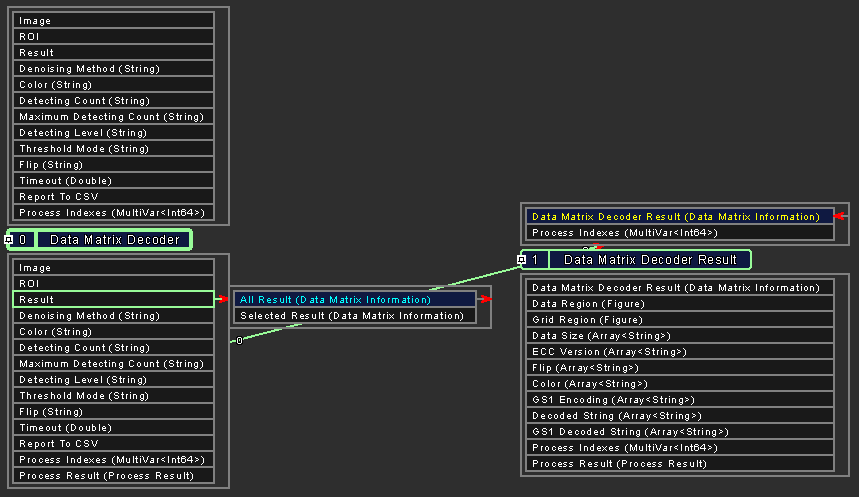Choose All Result (Data Matrix Information)
The height and width of the screenshot is (497, 859).
click(x=355, y=300)
